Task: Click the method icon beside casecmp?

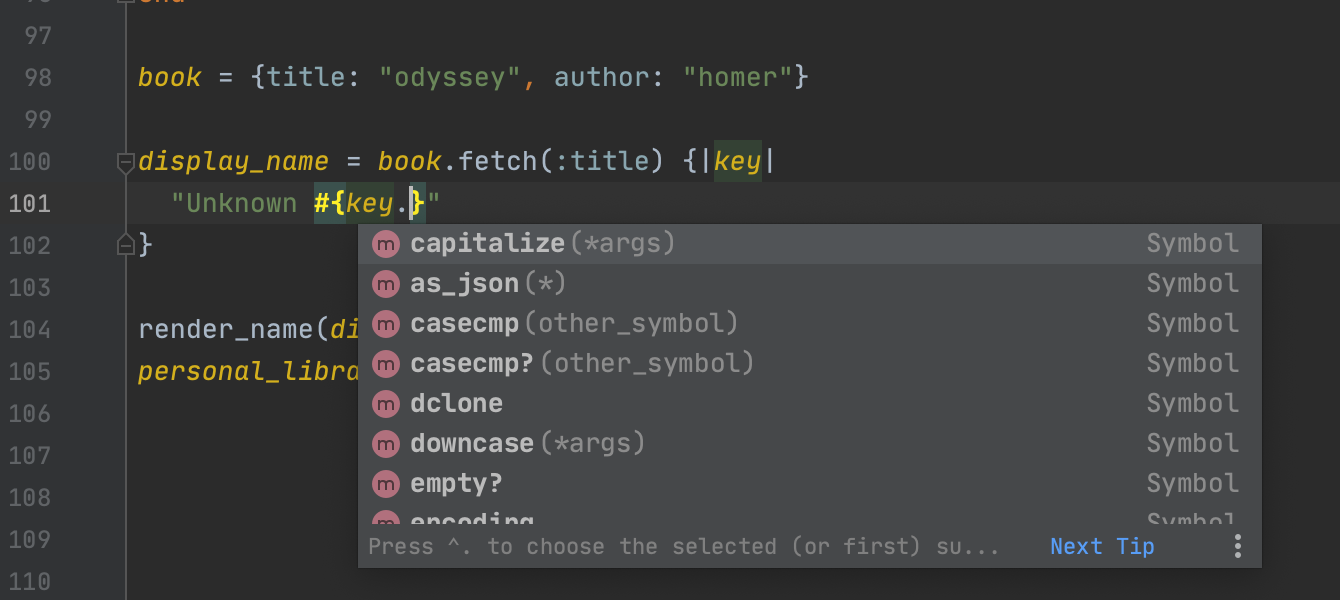Action: [x=385, y=364]
